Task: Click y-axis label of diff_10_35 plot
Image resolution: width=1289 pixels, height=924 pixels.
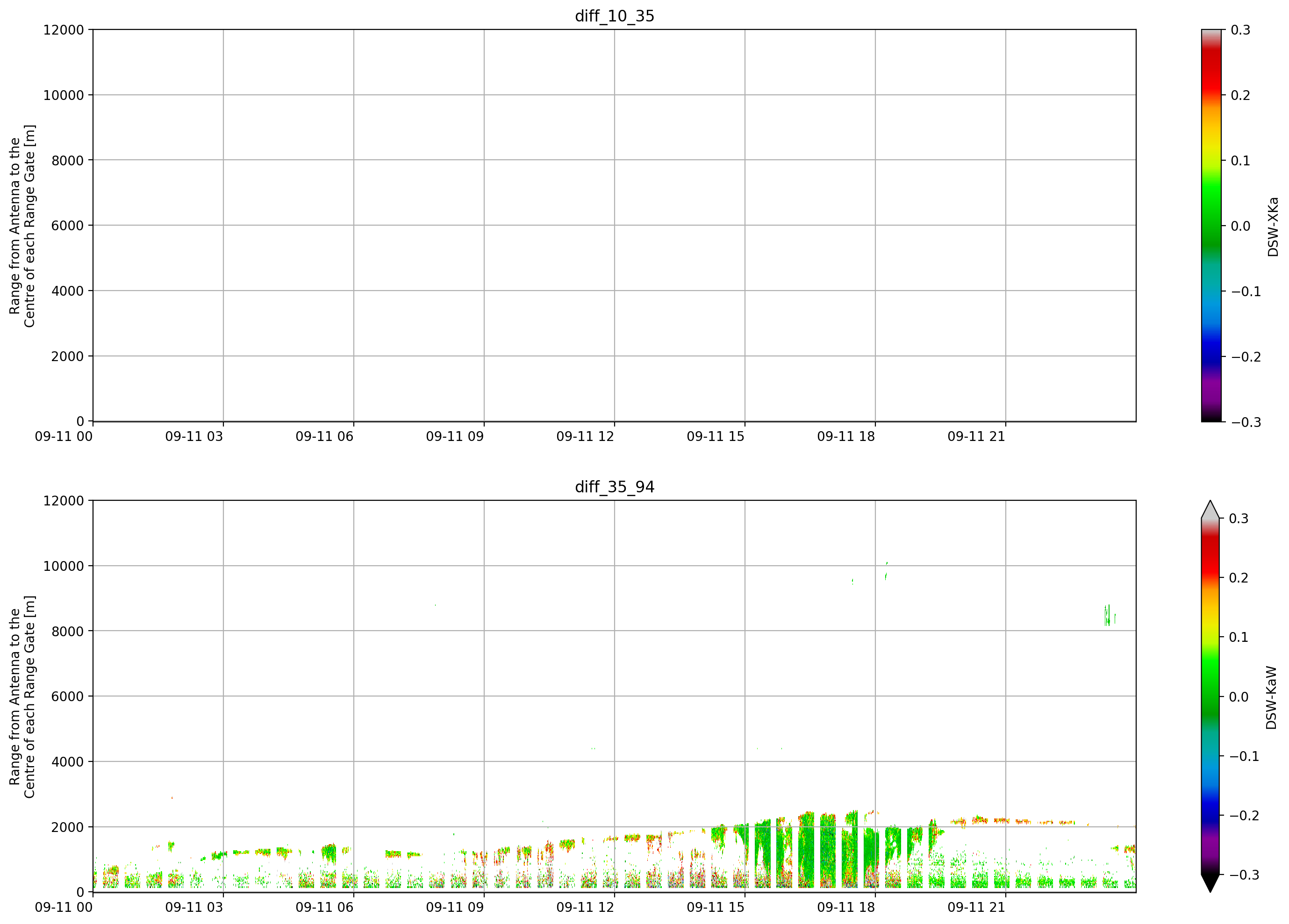Action: (x=22, y=226)
